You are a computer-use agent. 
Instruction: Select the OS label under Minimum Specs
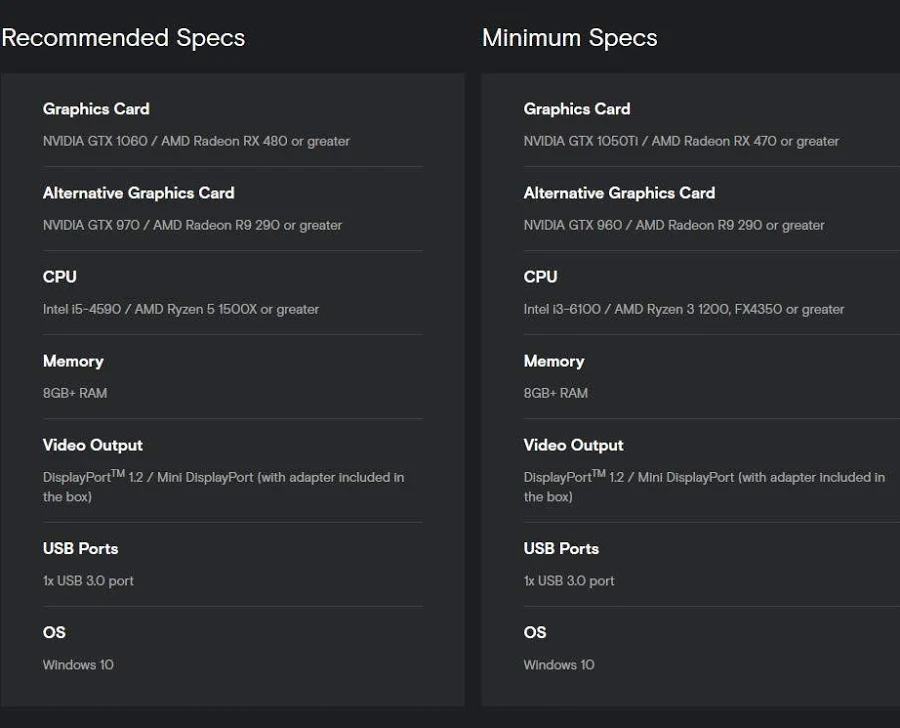click(x=535, y=632)
